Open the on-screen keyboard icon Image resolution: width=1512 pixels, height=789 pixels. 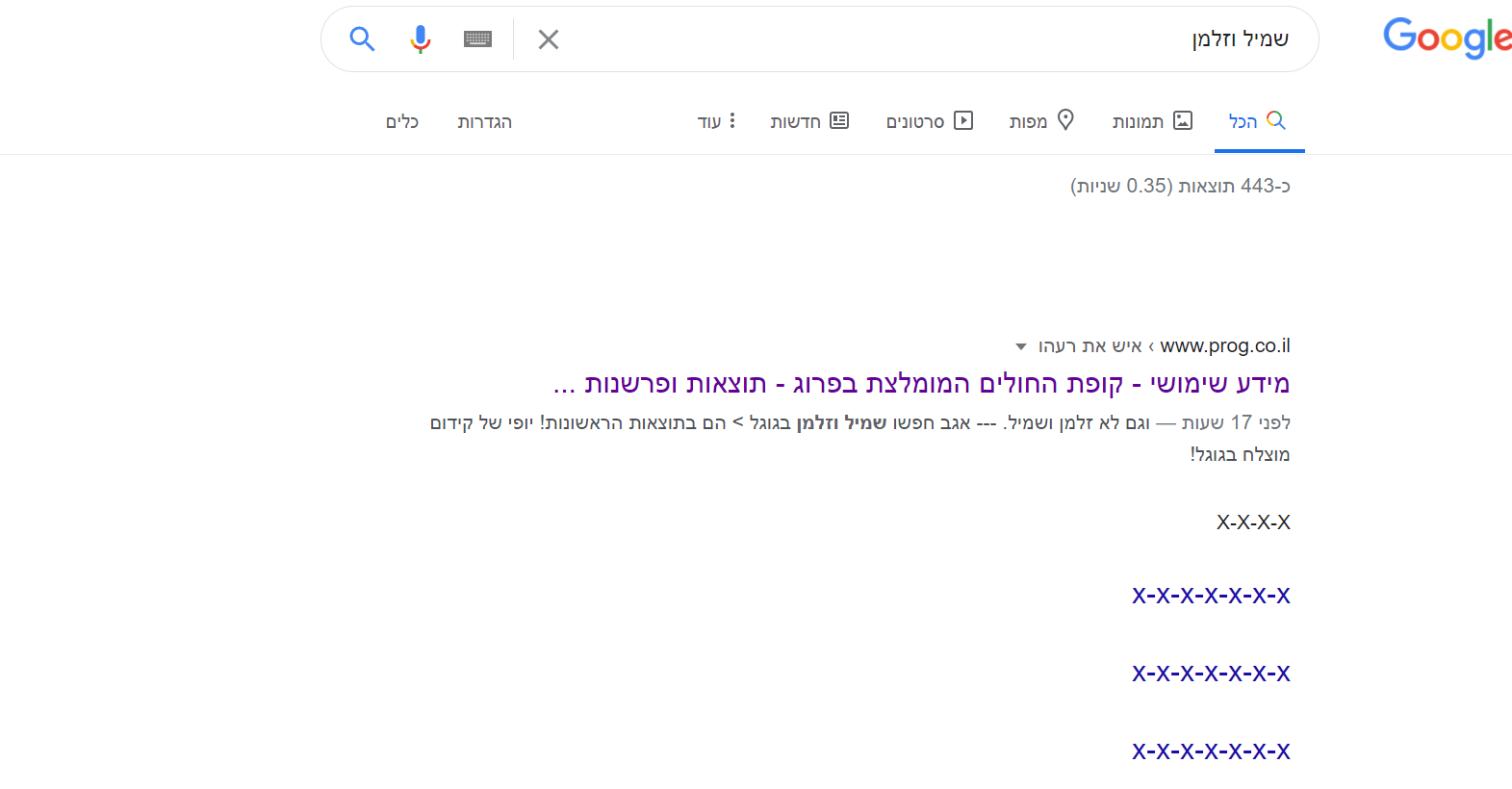point(477,39)
